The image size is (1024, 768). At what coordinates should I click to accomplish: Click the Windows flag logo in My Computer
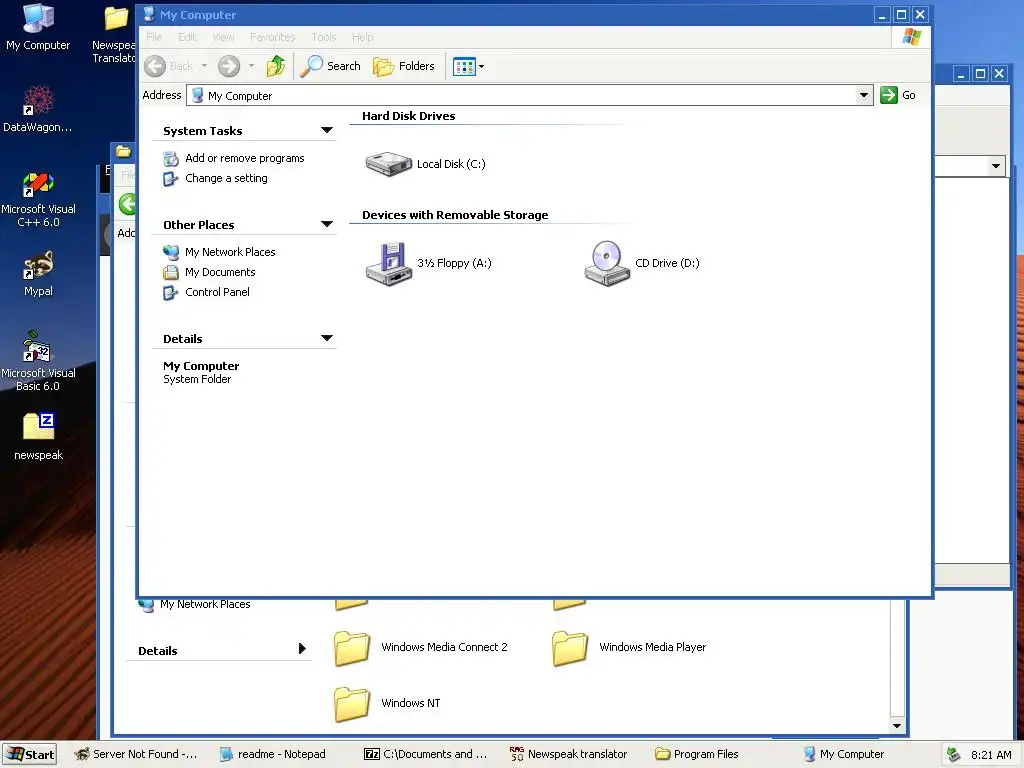(x=912, y=37)
